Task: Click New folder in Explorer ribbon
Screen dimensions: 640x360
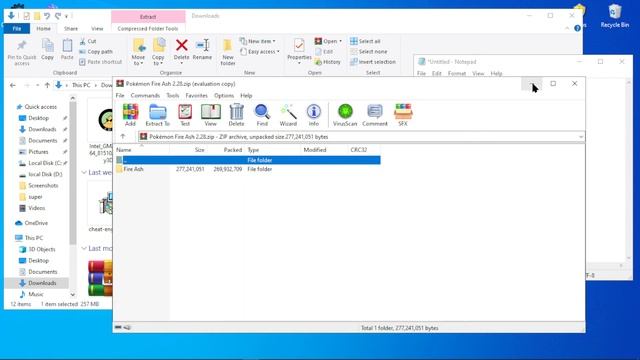Action: [228, 52]
